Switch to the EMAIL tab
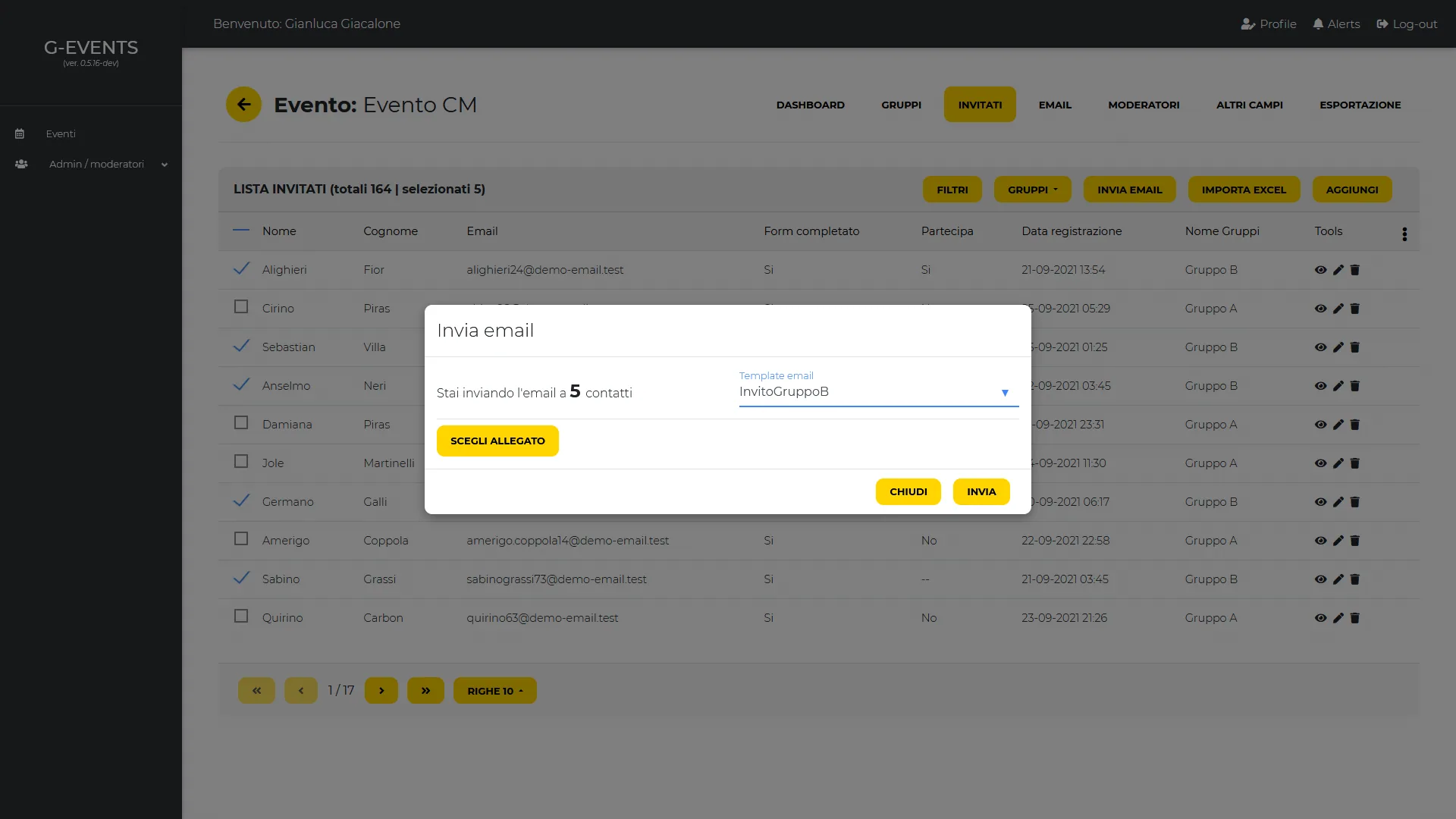Screen dimensions: 1456x819 [1055, 105]
